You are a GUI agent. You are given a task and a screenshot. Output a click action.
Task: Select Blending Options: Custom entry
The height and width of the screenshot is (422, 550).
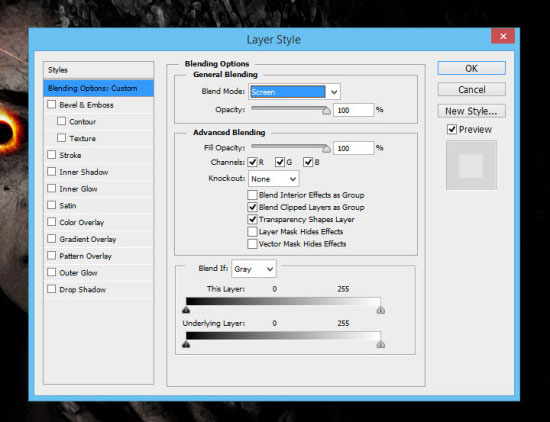coord(99,88)
